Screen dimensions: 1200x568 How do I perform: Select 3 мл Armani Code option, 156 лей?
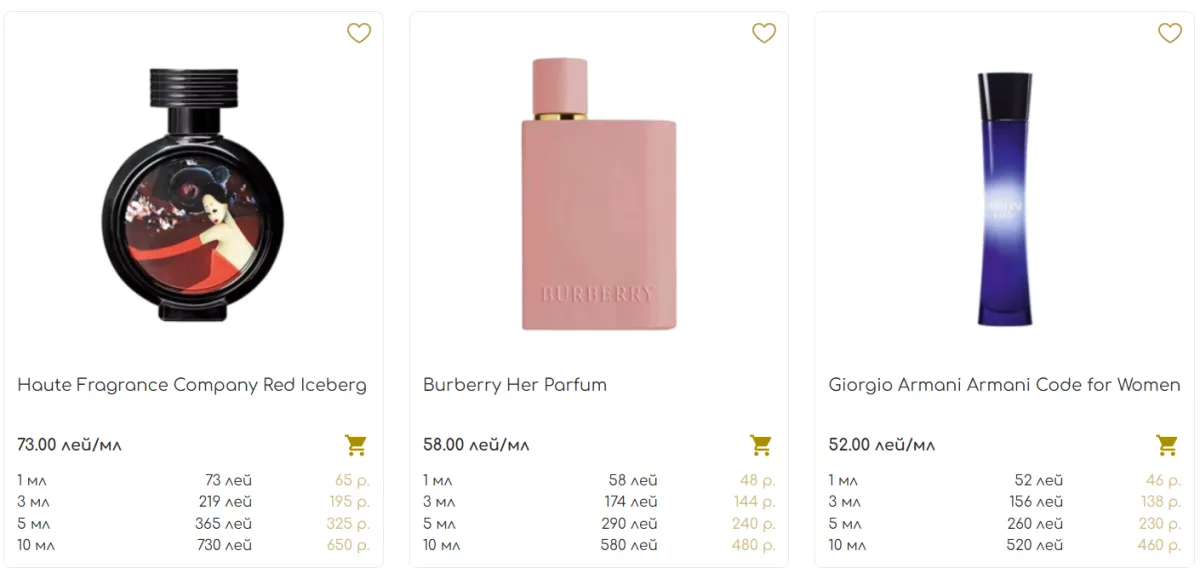click(1004, 501)
